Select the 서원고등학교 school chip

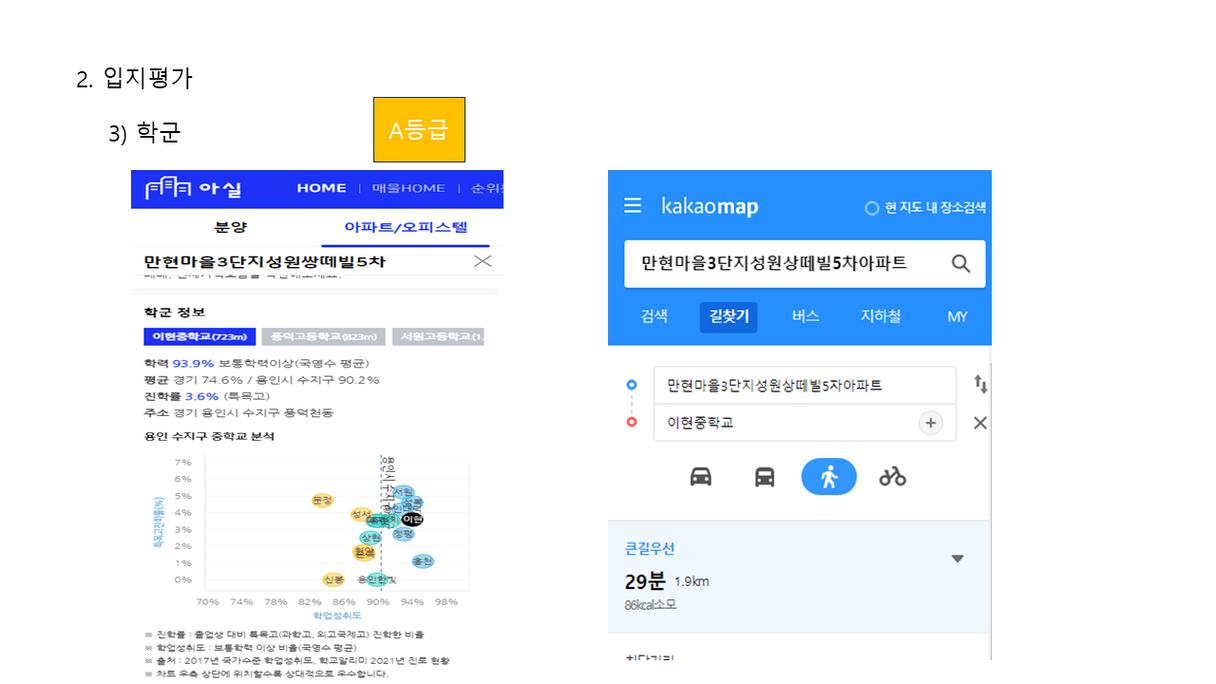pos(438,337)
